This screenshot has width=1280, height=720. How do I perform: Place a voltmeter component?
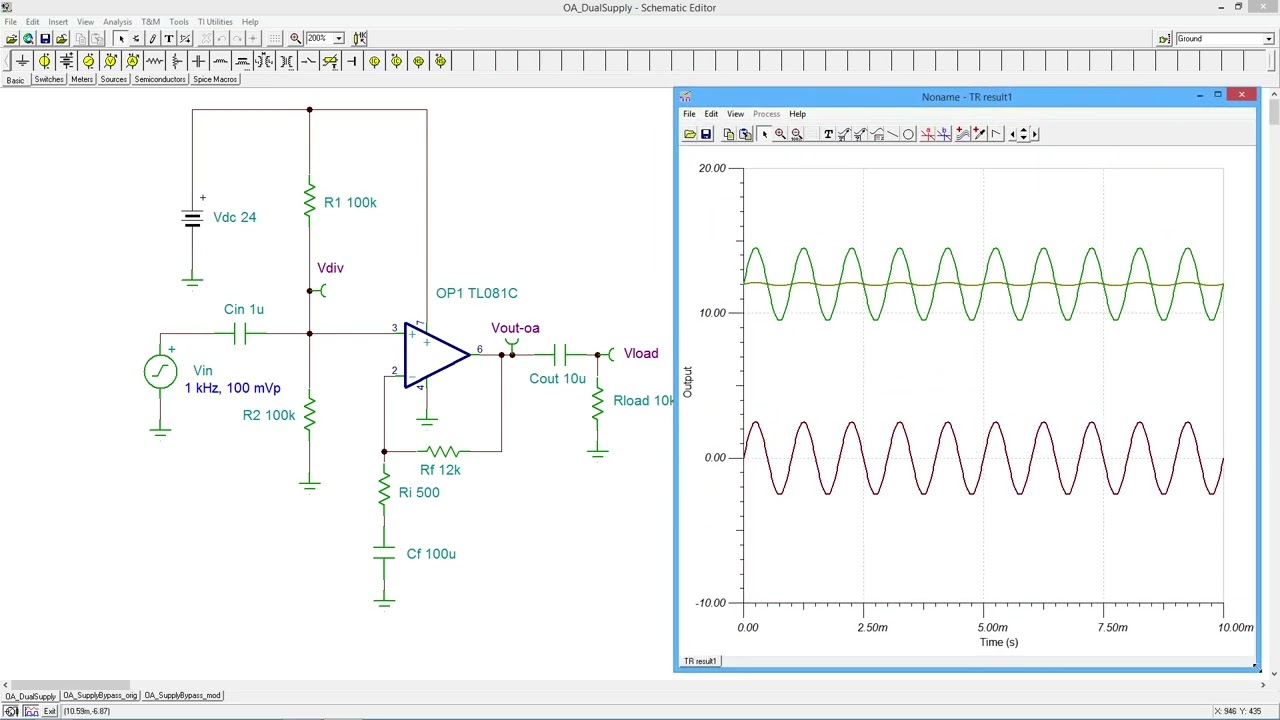pyautogui.click(x=110, y=61)
